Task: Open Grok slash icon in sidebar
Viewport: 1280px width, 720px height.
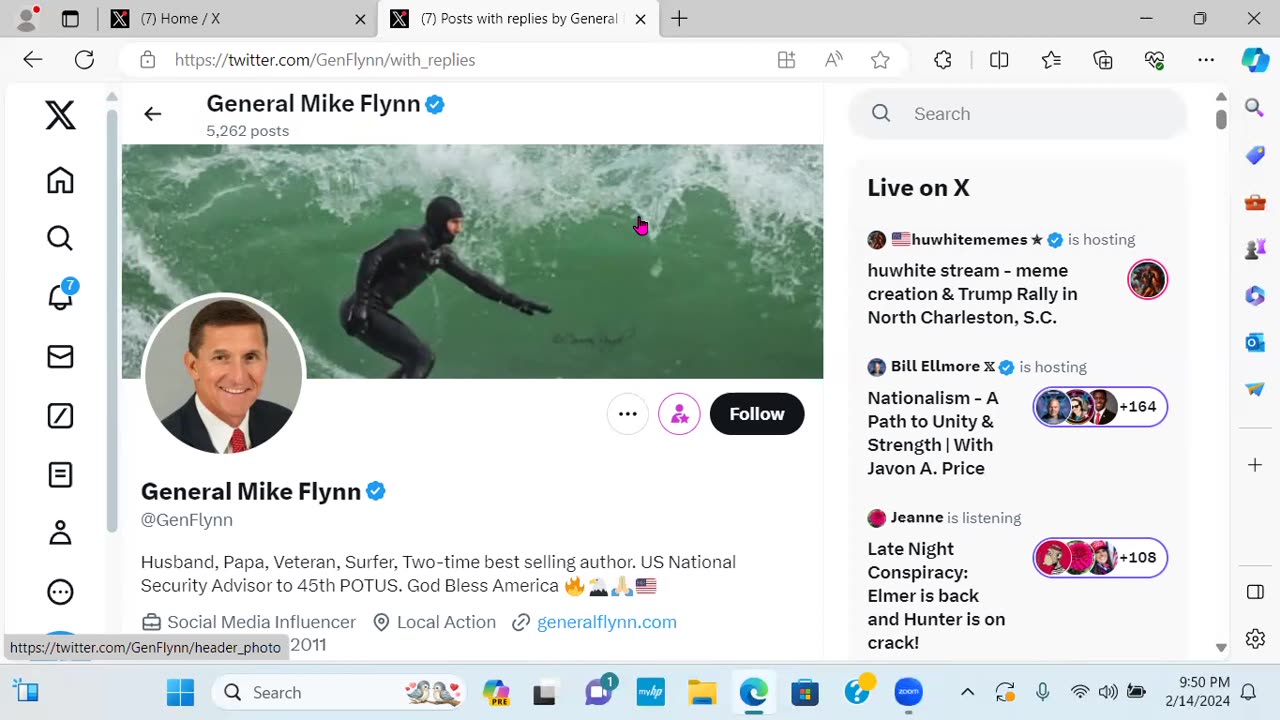Action: pos(60,415)
